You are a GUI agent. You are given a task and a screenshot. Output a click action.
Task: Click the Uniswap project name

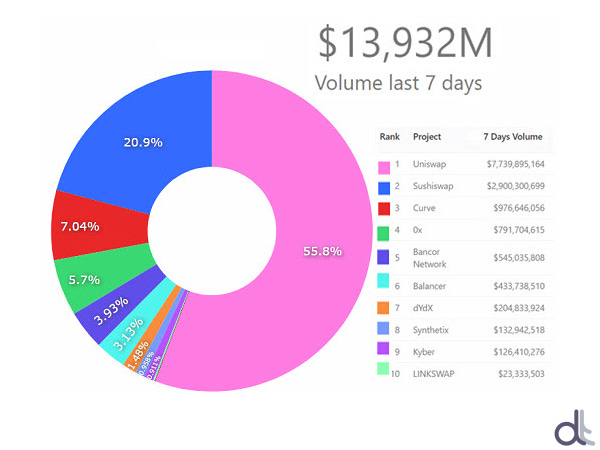pyautogui.click(x=429, y=164)
